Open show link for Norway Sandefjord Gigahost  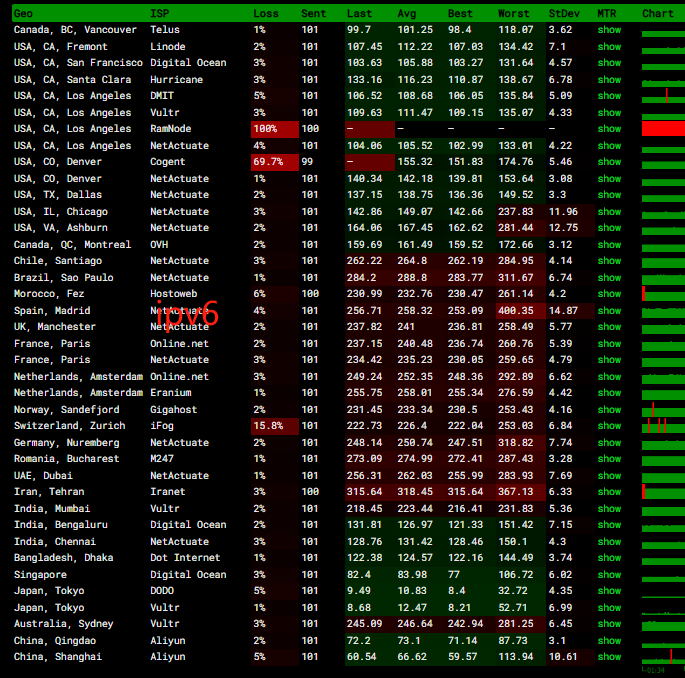tap(609, 410)
